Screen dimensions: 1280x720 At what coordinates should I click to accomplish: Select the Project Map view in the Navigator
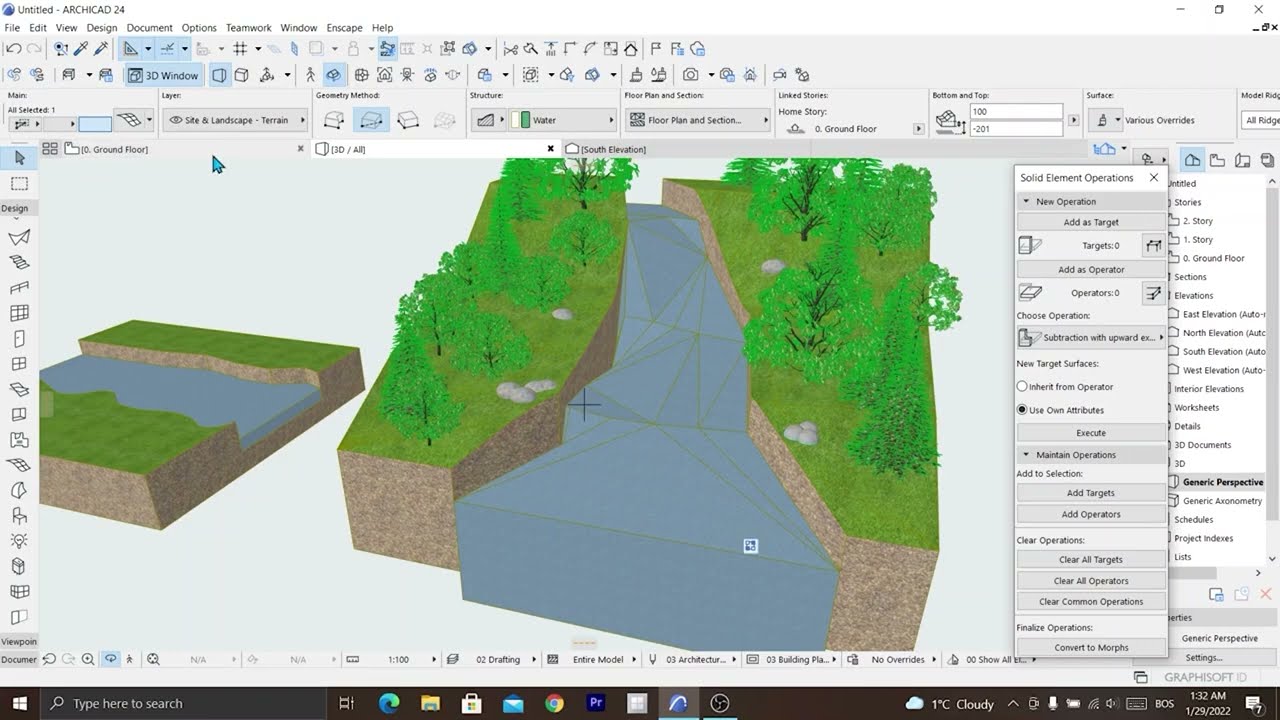pyautogui.click(x=1193, y=160)
